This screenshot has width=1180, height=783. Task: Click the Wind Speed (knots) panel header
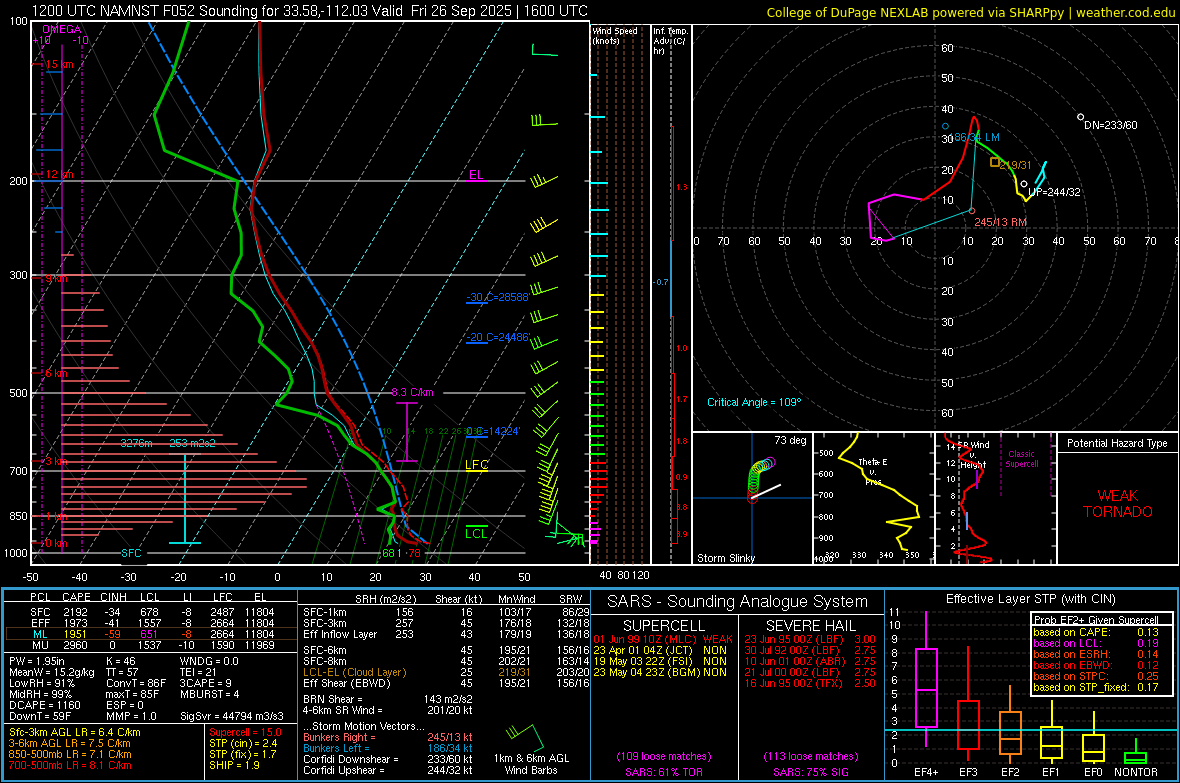(615, 35)
